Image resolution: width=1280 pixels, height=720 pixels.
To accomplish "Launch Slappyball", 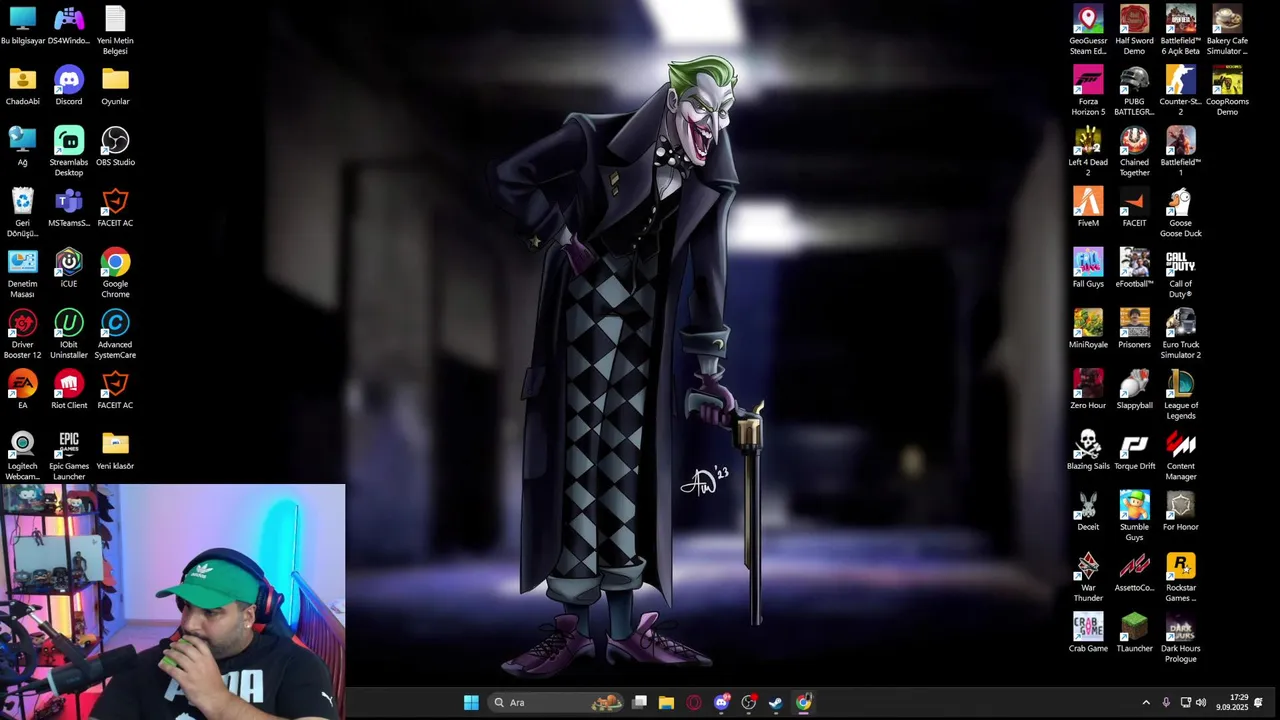I will 1134,390.
